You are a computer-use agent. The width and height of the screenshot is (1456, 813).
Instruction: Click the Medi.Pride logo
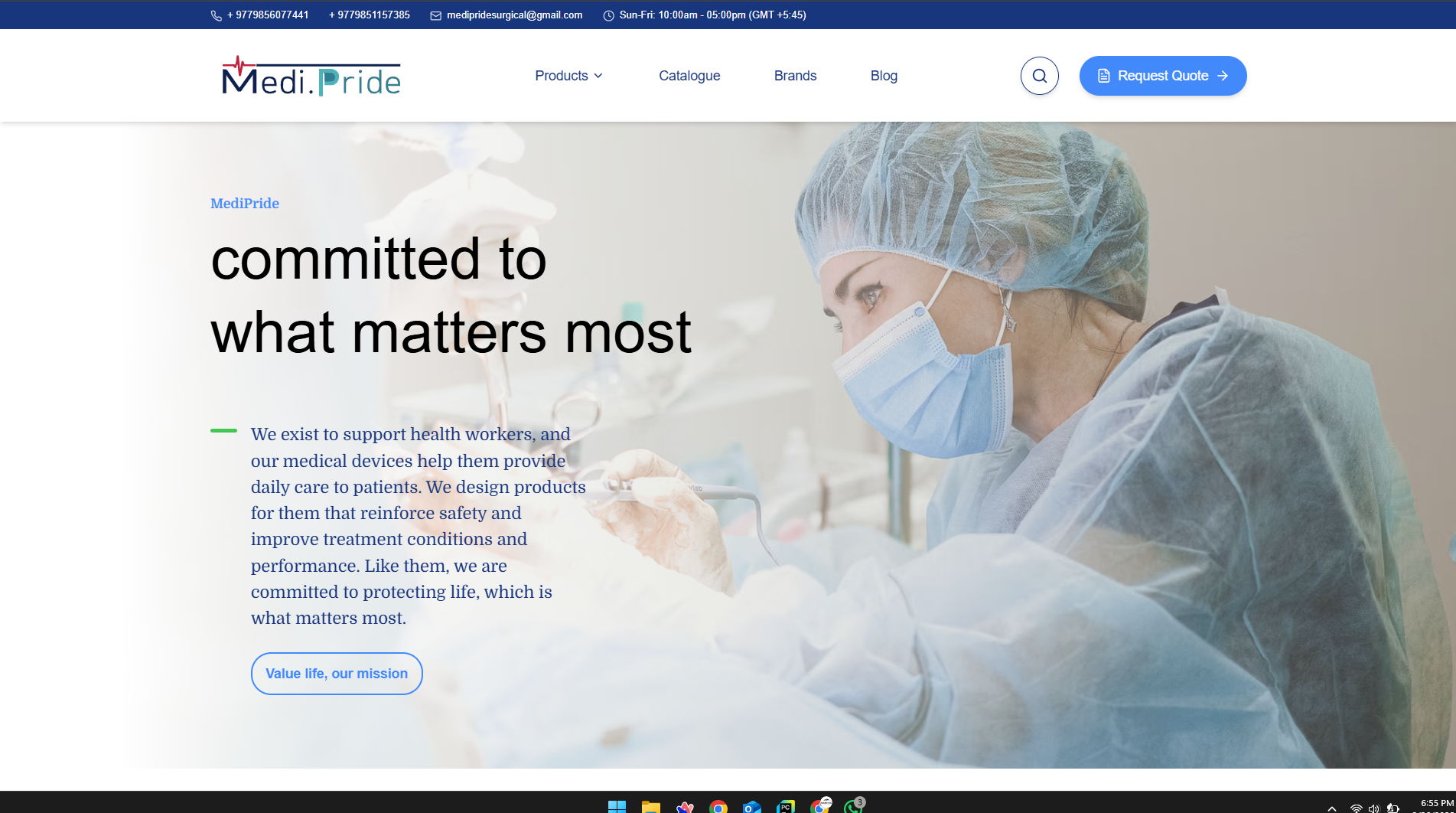(x=310, y=76)
